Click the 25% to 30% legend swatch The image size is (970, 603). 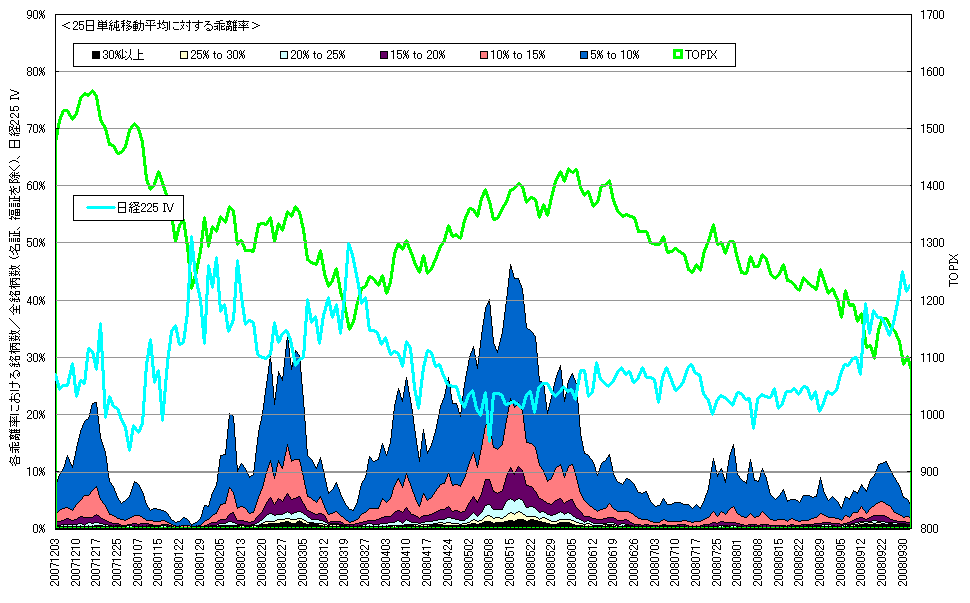[x=184, y=55]
